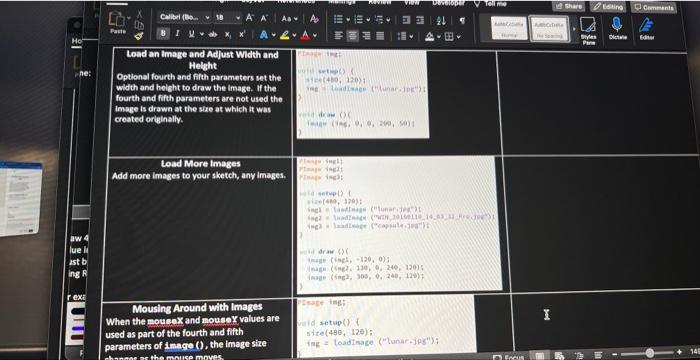Screen dimensions: 700x360
Task: Click the Paste clipboard icon
Action: tap(117, 19)
